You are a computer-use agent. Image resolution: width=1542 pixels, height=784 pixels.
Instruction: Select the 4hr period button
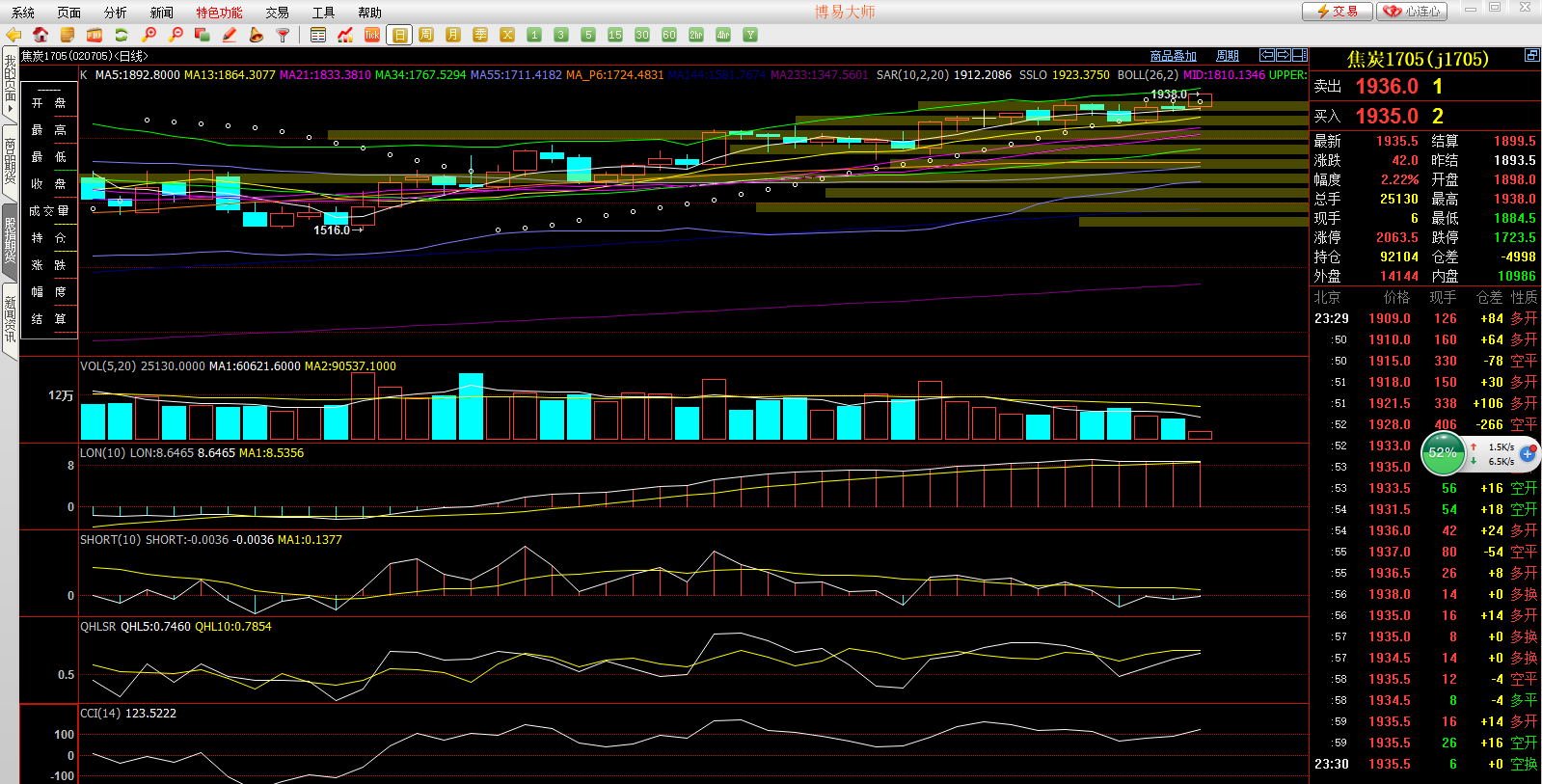pos(723,35)
